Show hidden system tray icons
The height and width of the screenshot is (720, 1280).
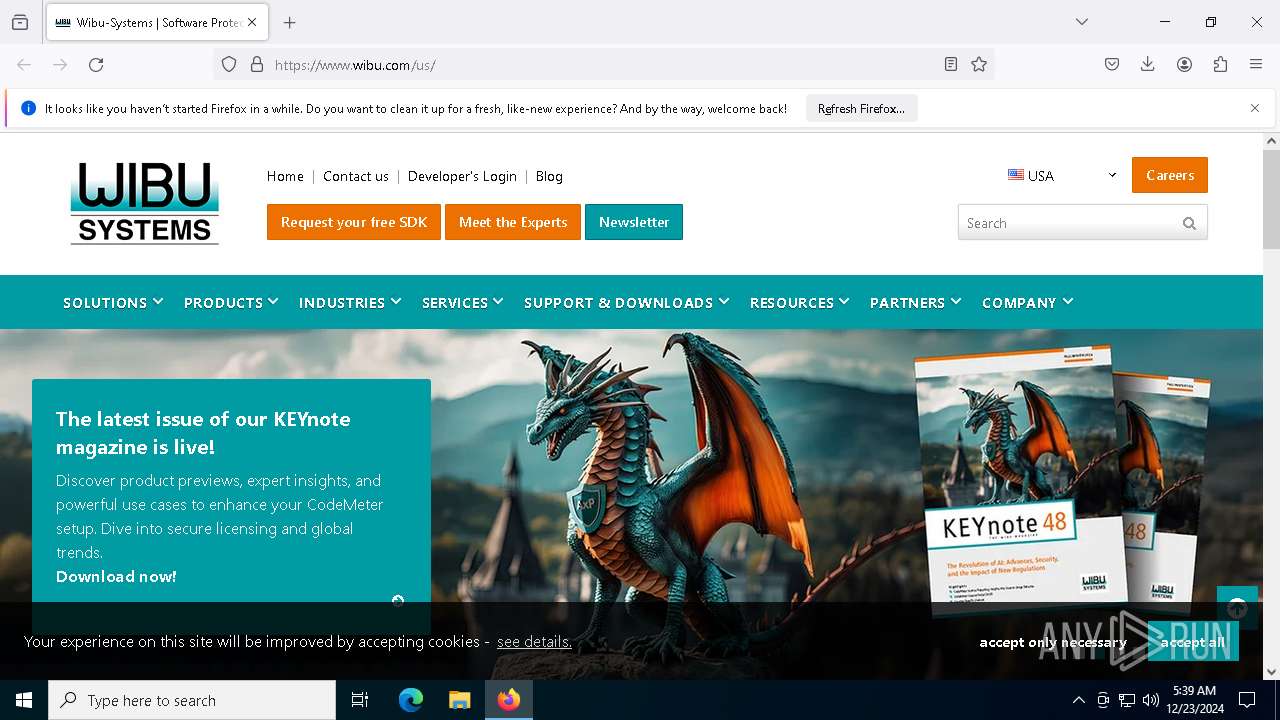pos(1078,700)
